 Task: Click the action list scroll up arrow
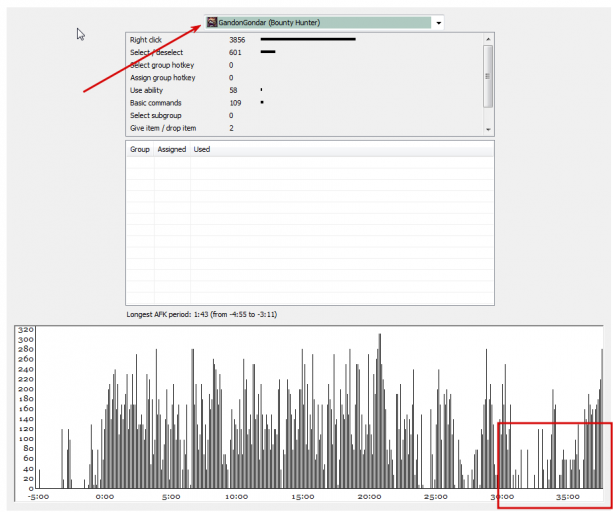[x=488, y=39]
